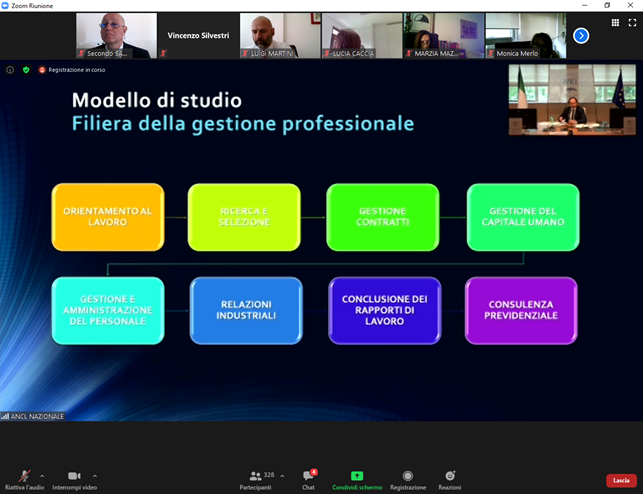The height and width of the screenshot is (494, 643).
Task: Show next participants with blue arrow
Action: click(x=581, y=36)
